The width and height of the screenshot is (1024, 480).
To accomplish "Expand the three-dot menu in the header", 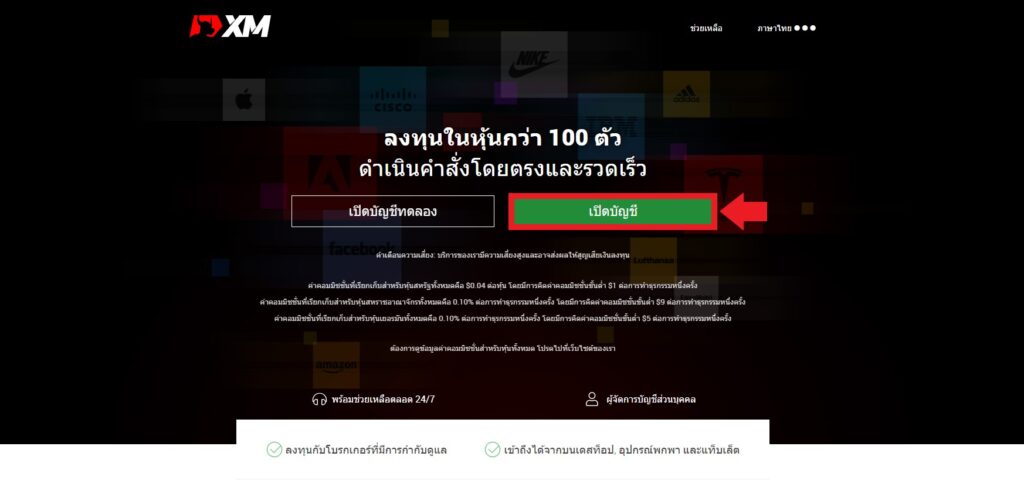I will coord(805,28).
